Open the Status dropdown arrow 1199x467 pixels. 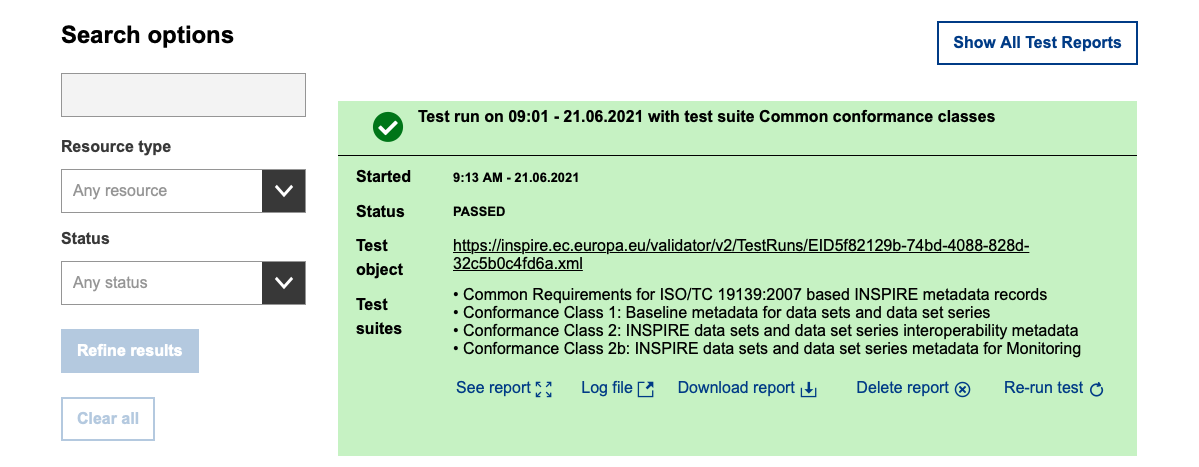coord(283,283)
